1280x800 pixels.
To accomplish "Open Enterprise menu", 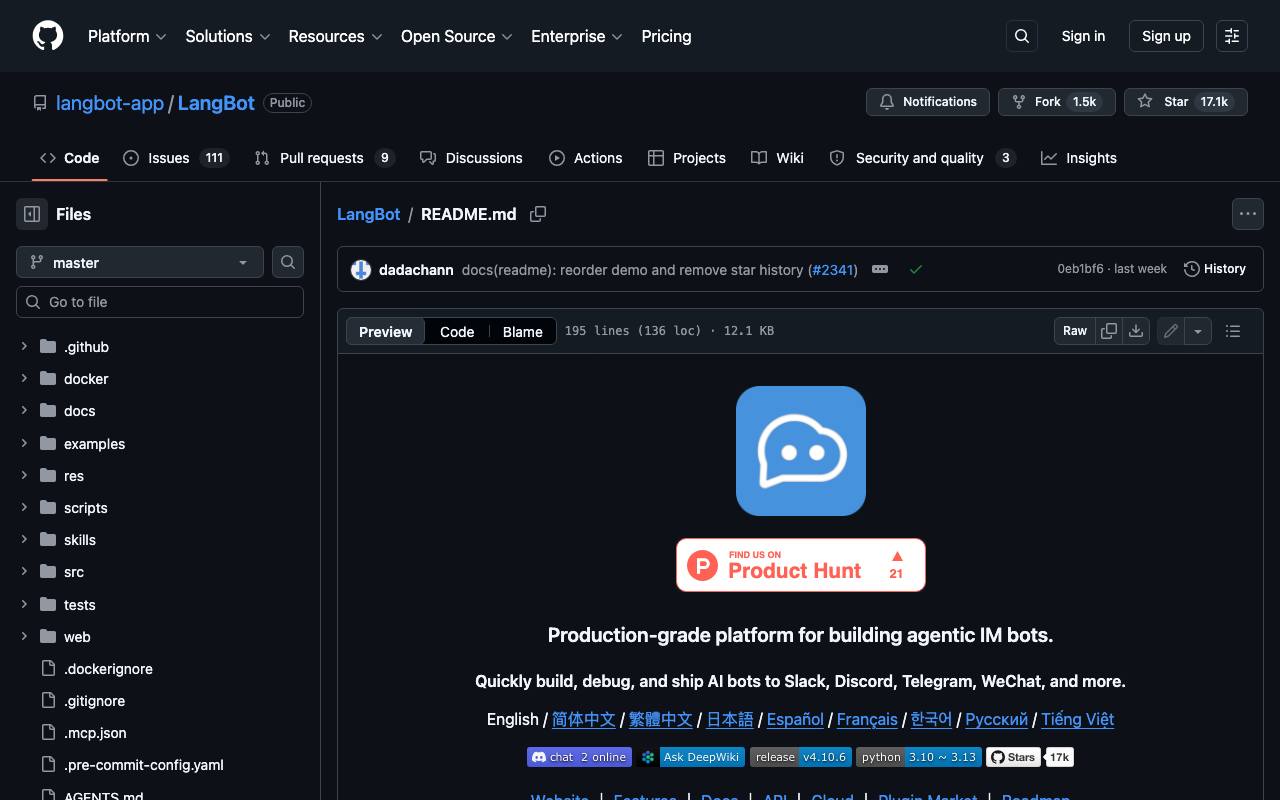I will [x=577, y=36].
